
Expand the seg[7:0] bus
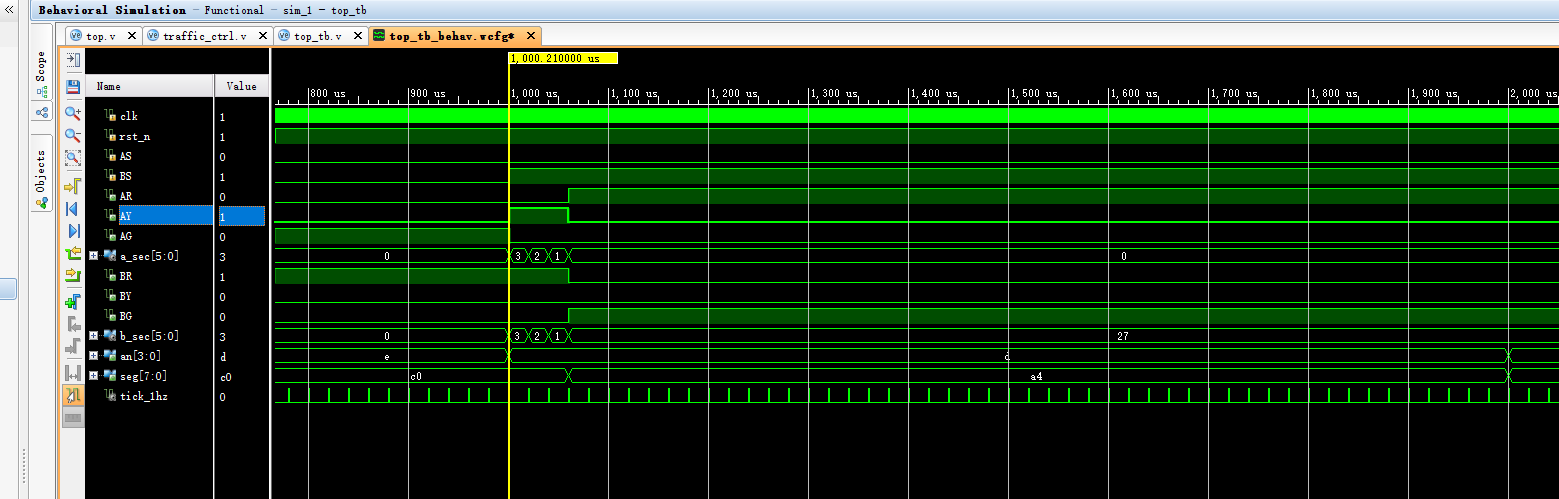tap(93, 376)
